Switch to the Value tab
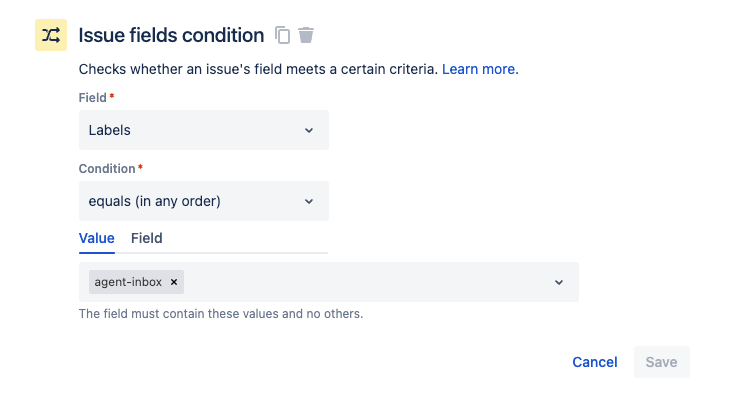The image size is (747, 399). [x=97, y=238]
